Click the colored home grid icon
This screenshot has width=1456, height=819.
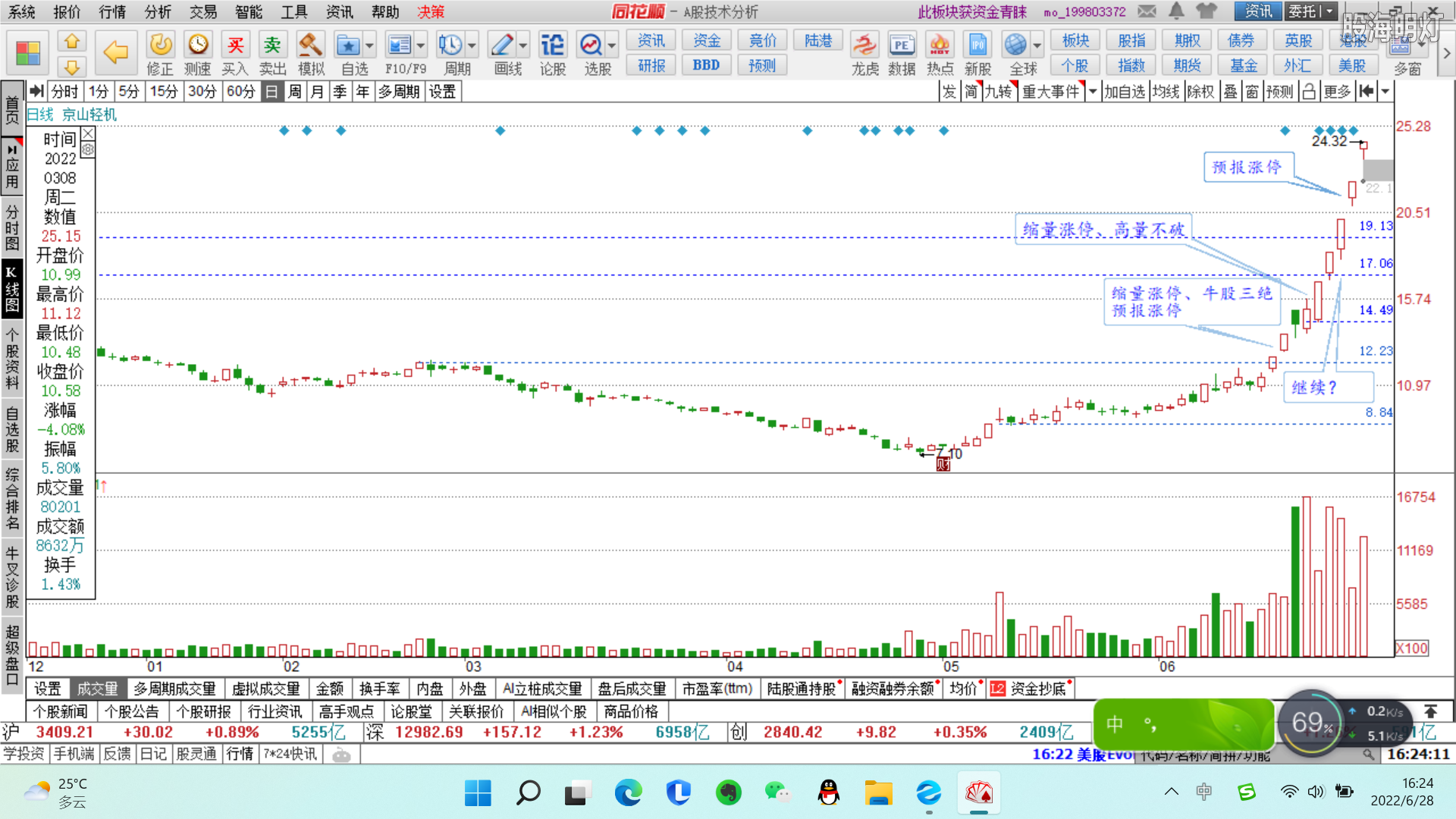pos(28,53)
